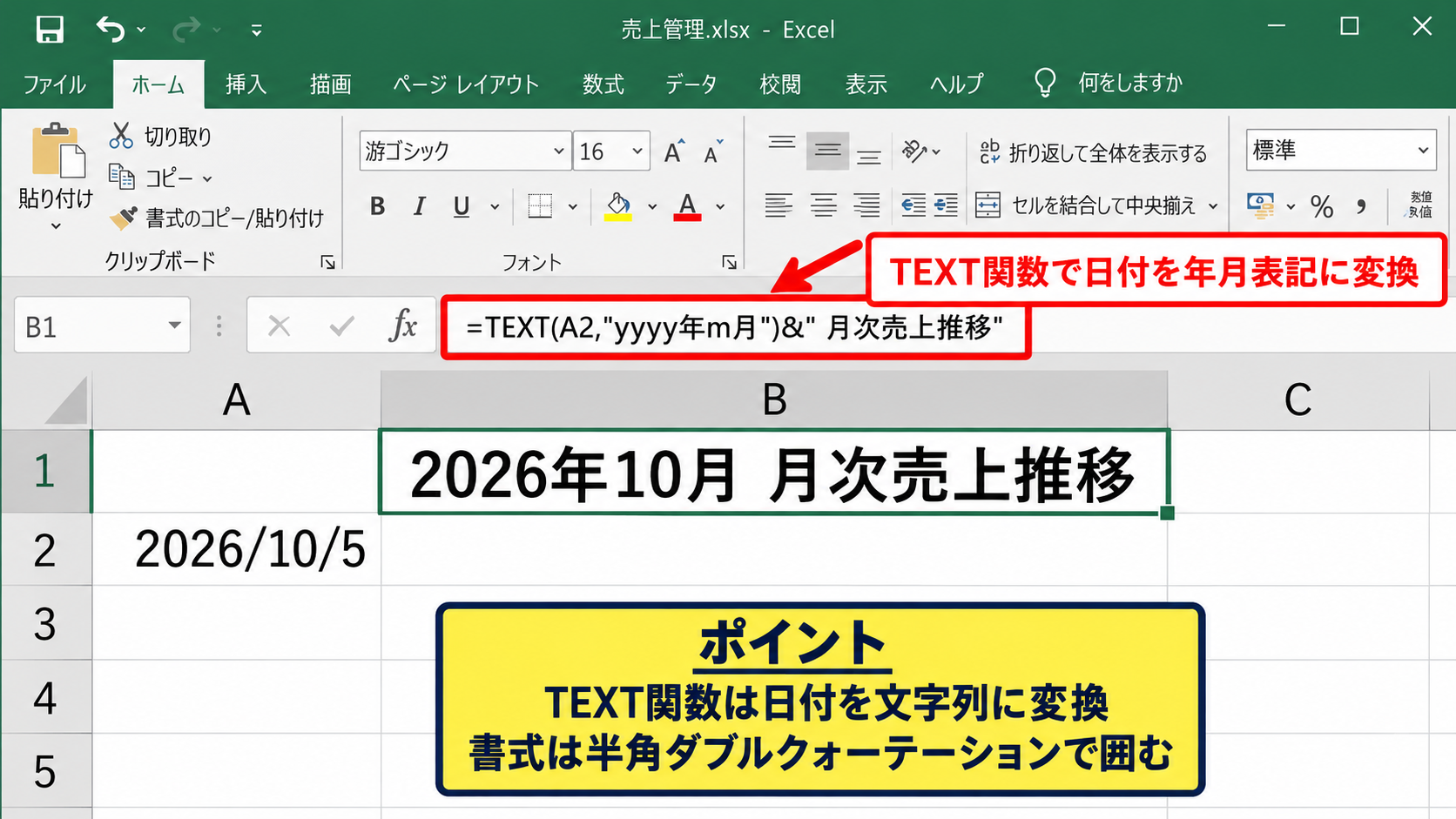Screen dimensions: 1456x819
Task: Toggle middle vertical alignment
Action: coord(826,151)
